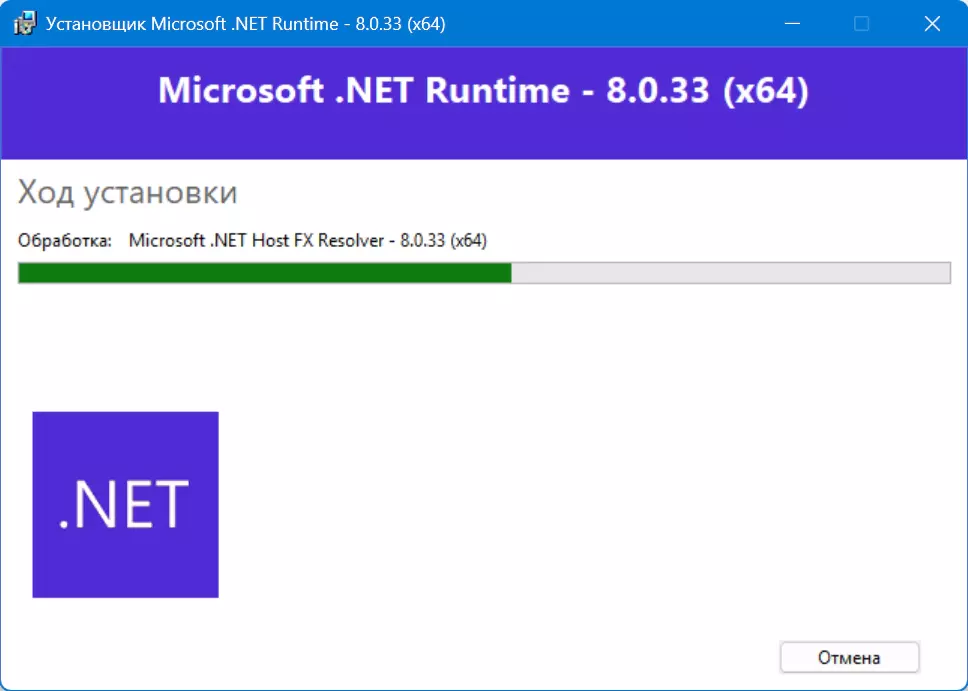Click the gray unfilled part of the progress bar
968x691 pixels.
[x=731, y=273]
